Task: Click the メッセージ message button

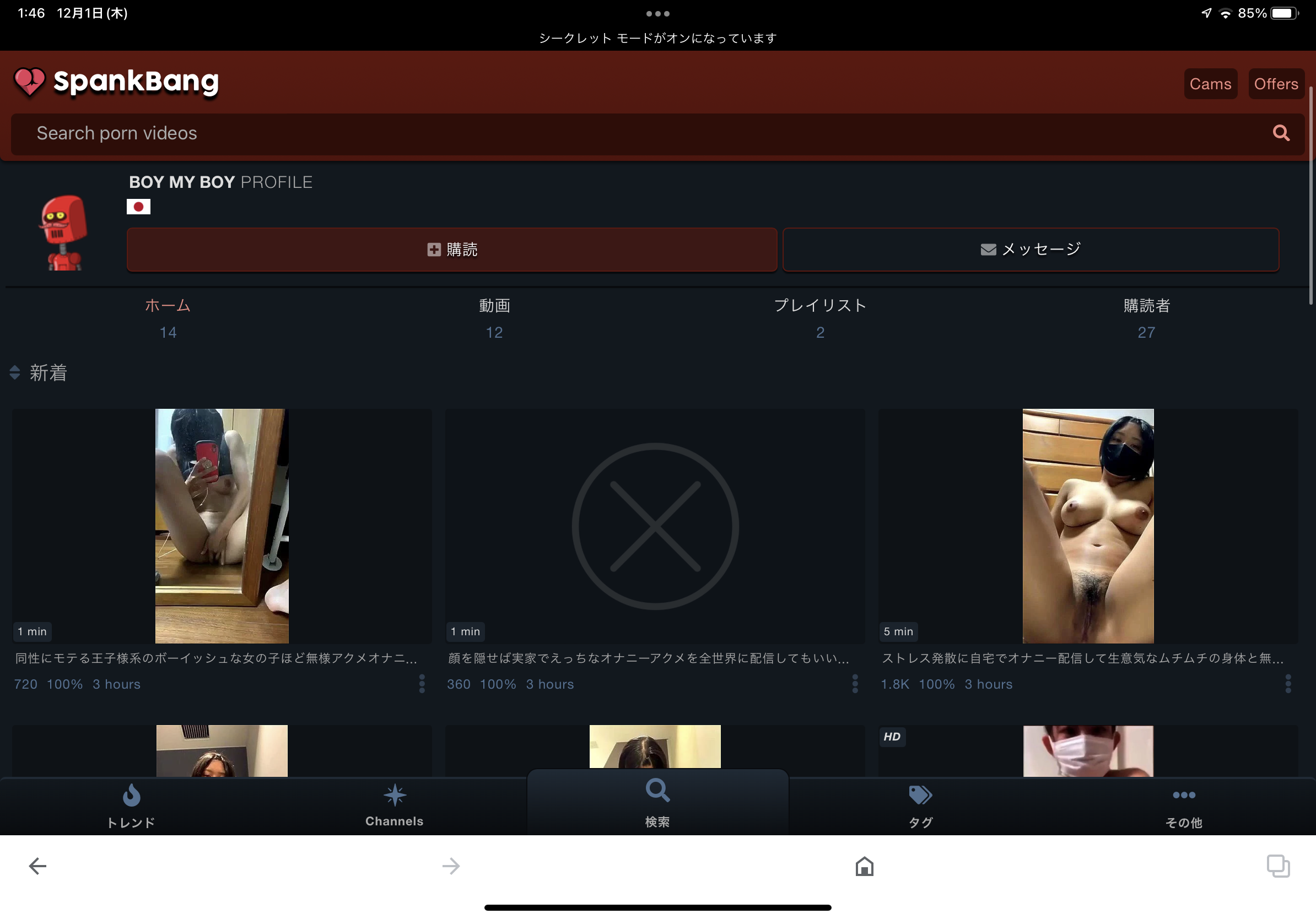Action: point(1031,250)
